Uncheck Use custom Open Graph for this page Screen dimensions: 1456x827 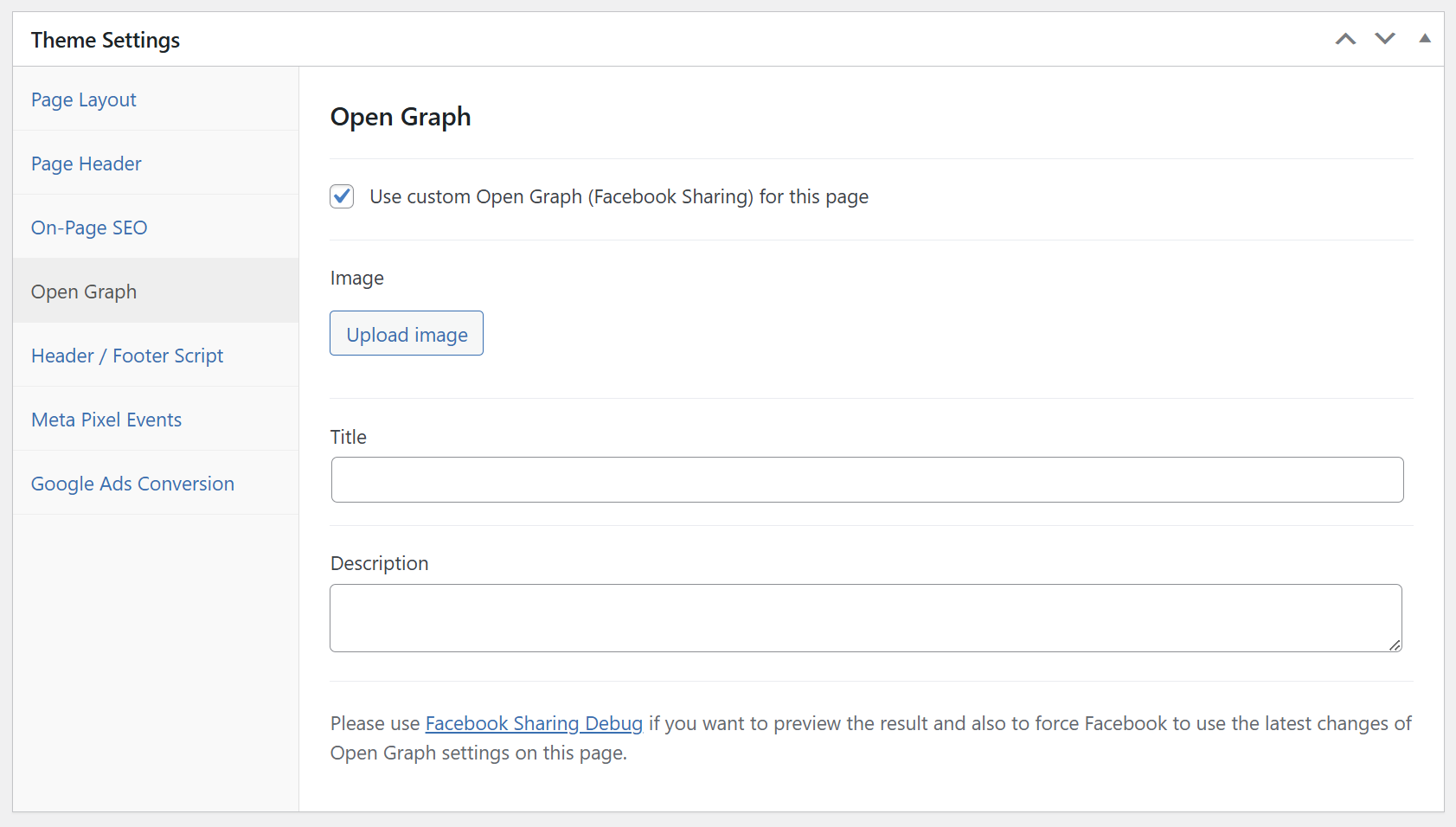tap(341, 196)
